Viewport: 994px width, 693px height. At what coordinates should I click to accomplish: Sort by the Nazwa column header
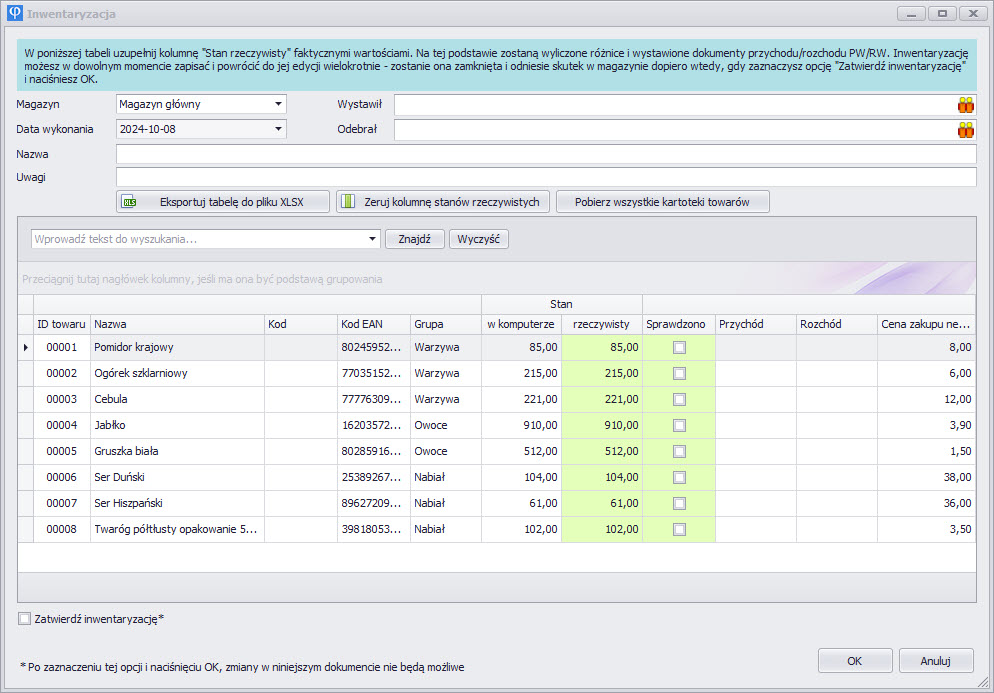click(x=177, y=324)
